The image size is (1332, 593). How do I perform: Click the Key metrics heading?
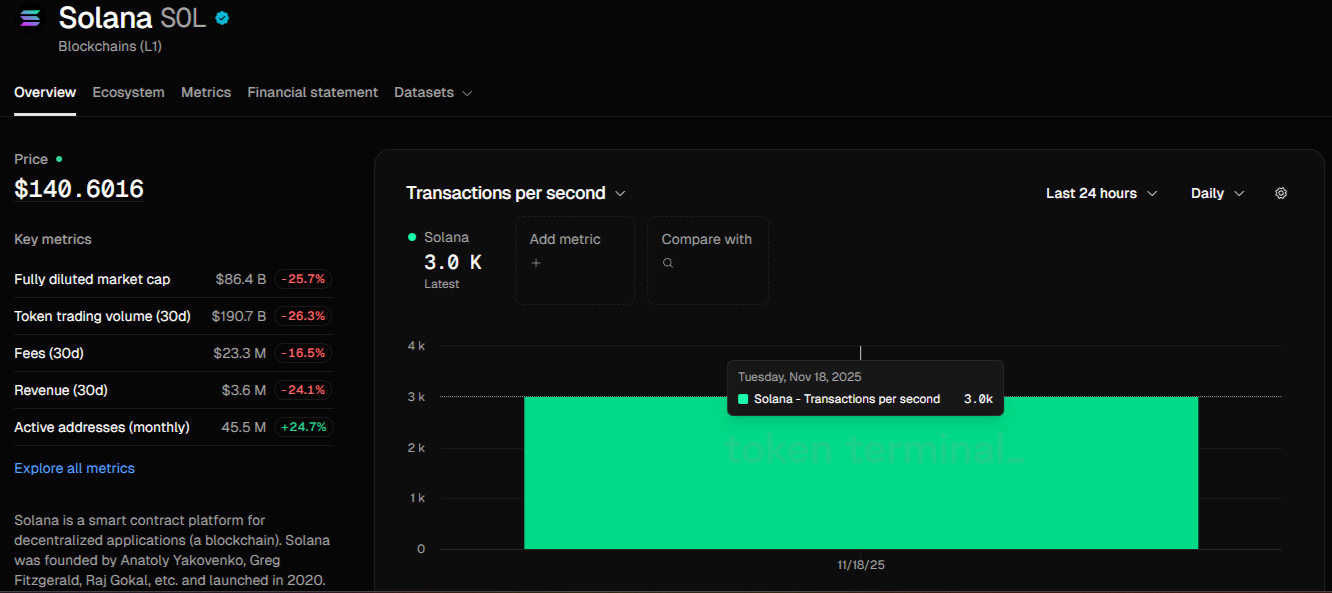53,239
